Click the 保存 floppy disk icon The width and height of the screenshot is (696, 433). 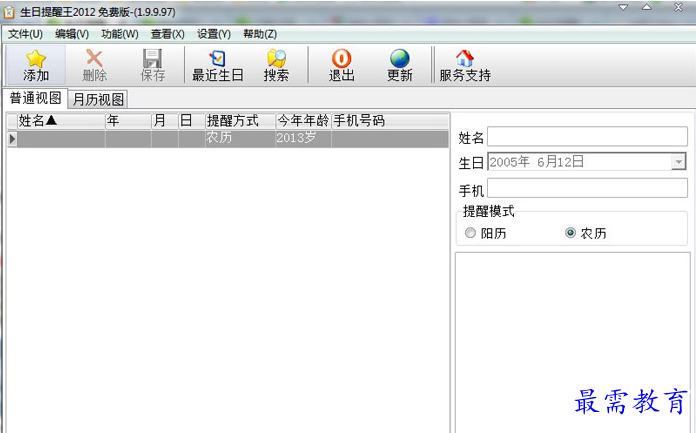click(152, 58)
